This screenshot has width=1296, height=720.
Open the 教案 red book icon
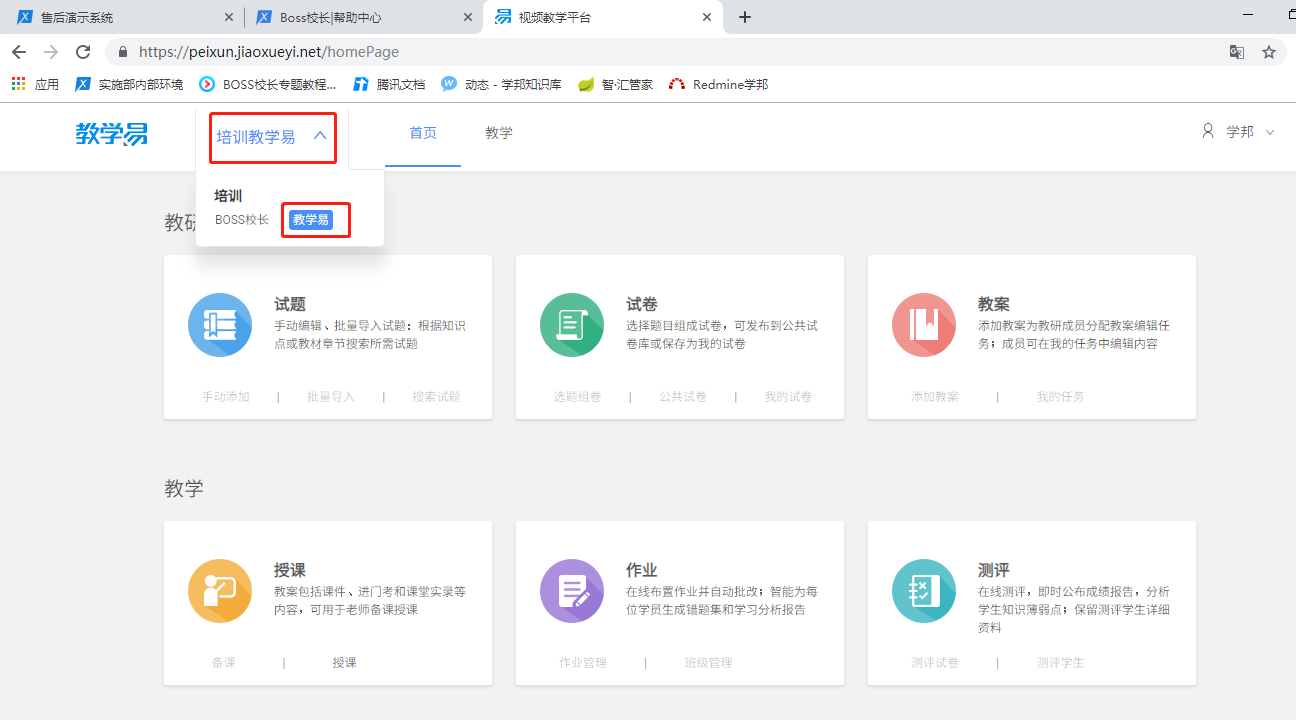click(x=924, y=325)
